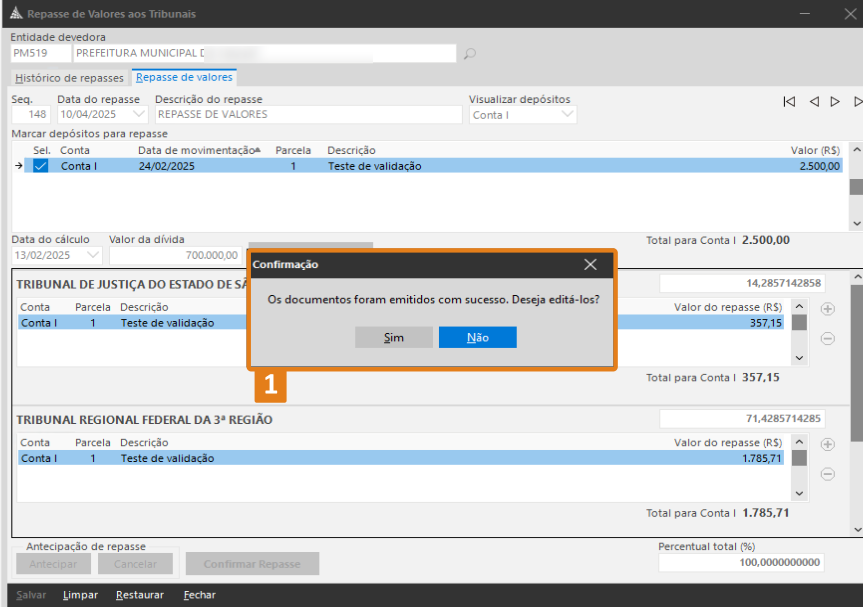Uncheck the Sel. checkbox for Conta I deposit
Image resolution: width=863 pixels, height=607 pixels.
pos(40,166)
